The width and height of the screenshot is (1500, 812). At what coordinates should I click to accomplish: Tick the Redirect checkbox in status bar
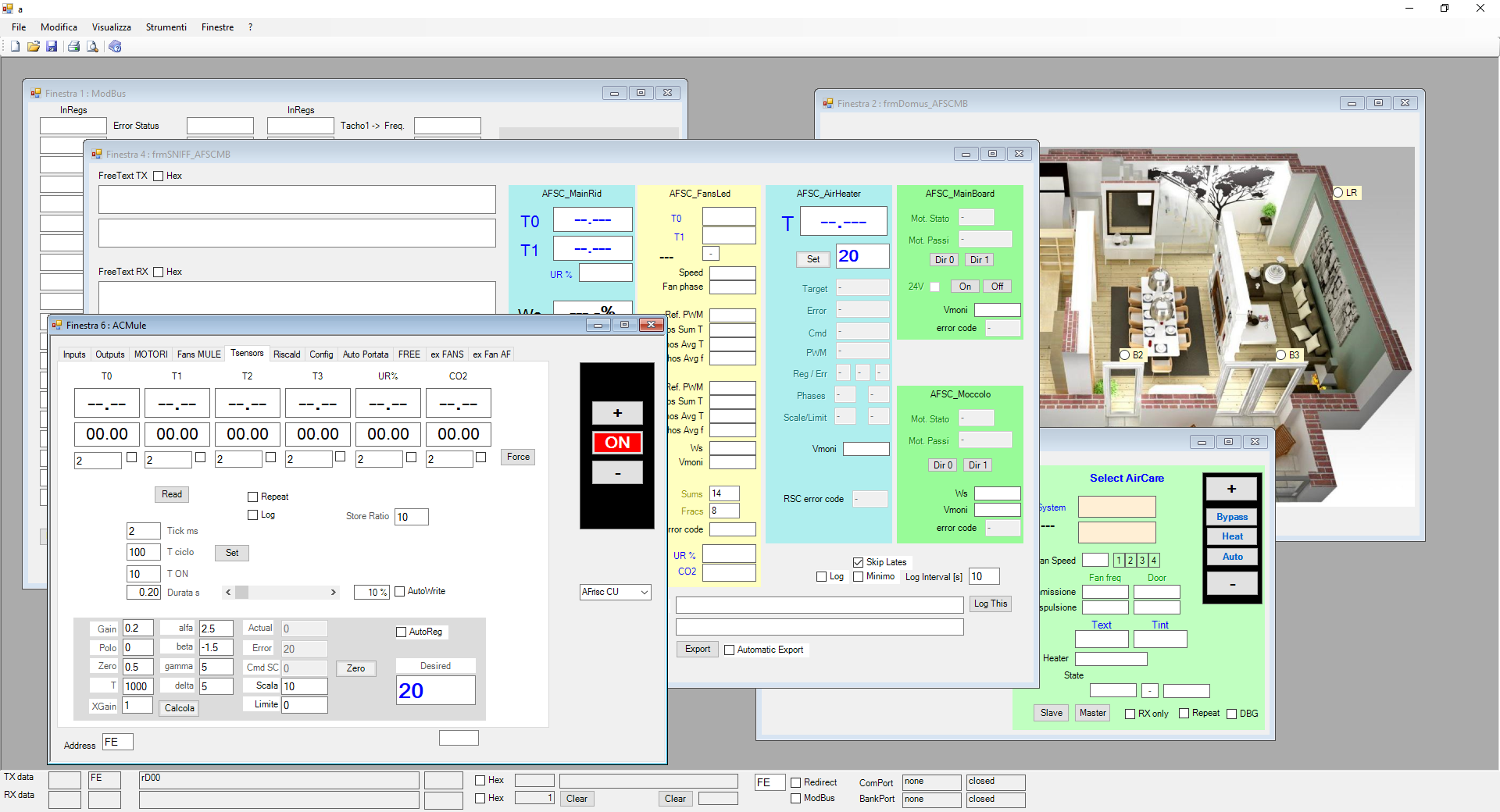coord(796,783)
